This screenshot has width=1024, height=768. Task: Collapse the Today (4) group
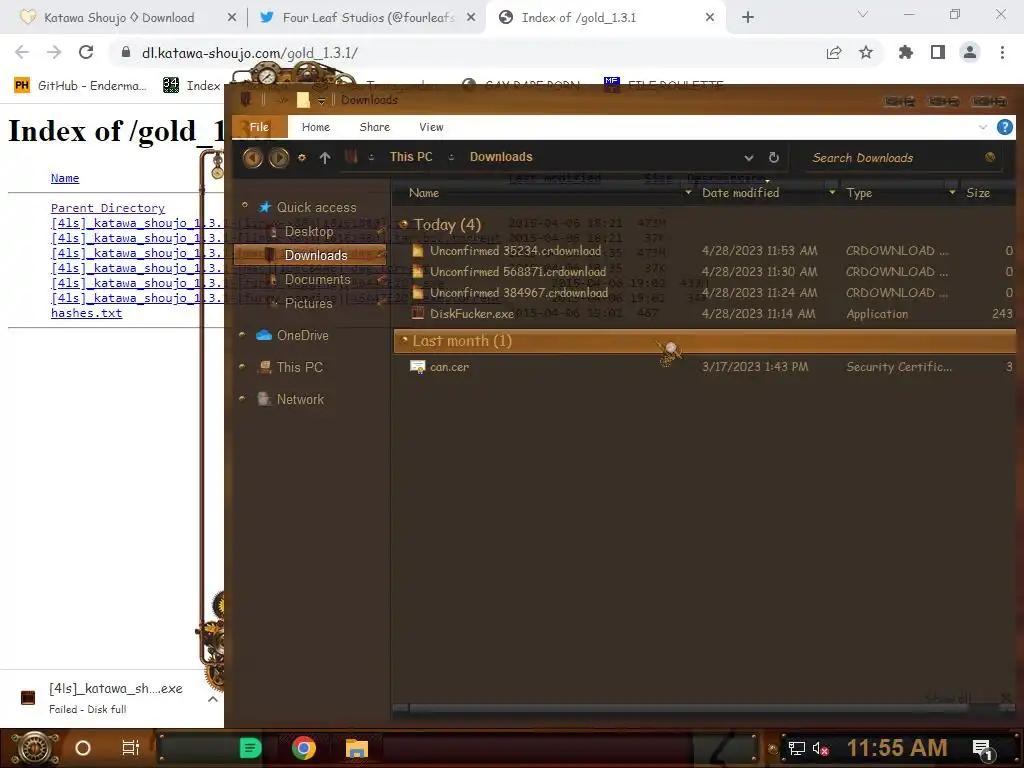pos(403,224)
